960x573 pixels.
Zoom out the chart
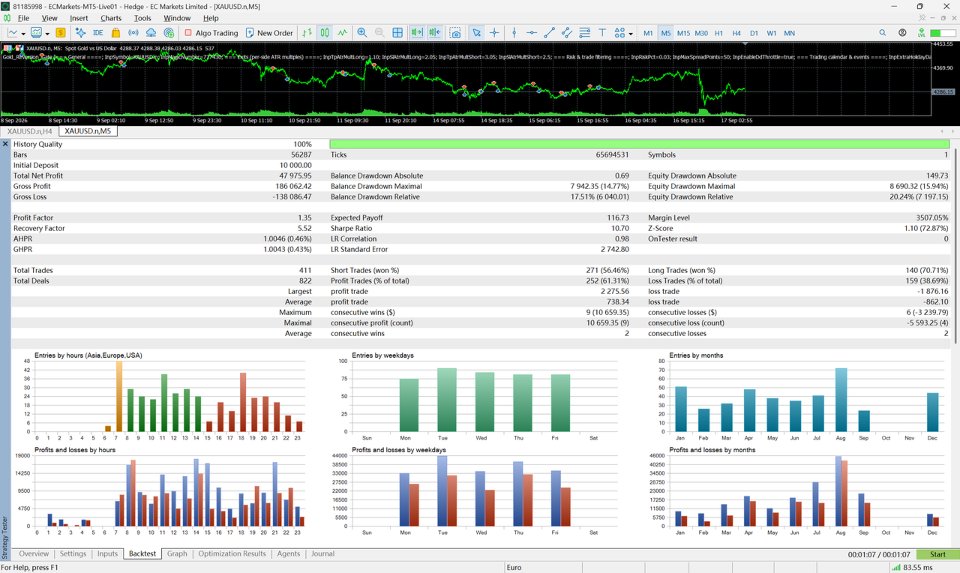coord(380,32)
